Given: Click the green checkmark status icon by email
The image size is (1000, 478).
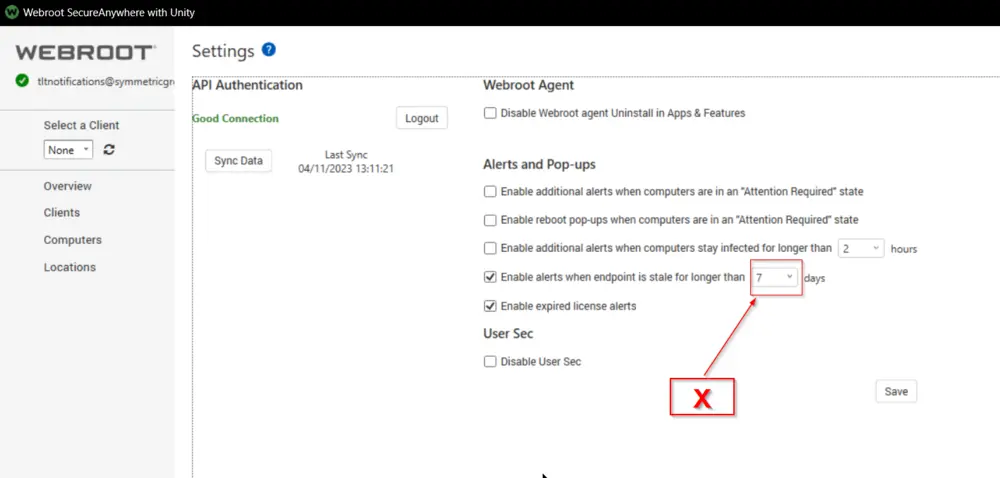Looking at the screenshot, I should click(x=22, y=81).
